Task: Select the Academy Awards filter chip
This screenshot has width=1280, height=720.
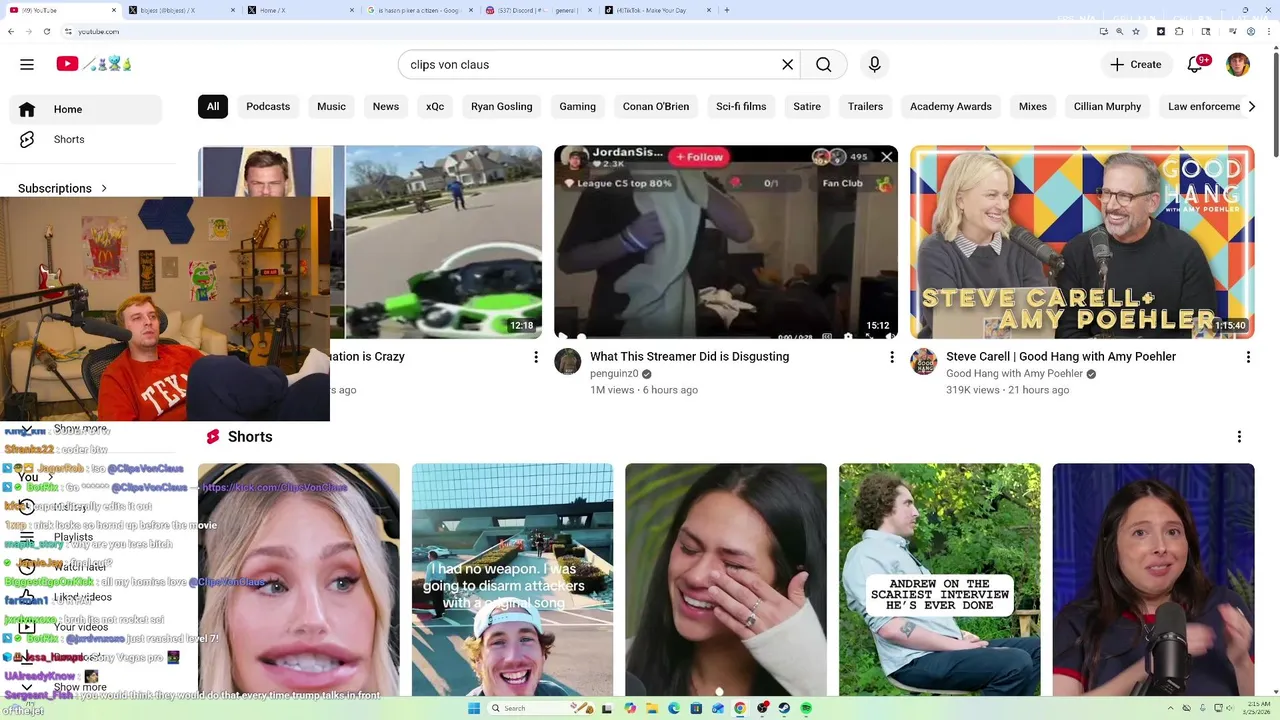Action: (x=951, y=106)
